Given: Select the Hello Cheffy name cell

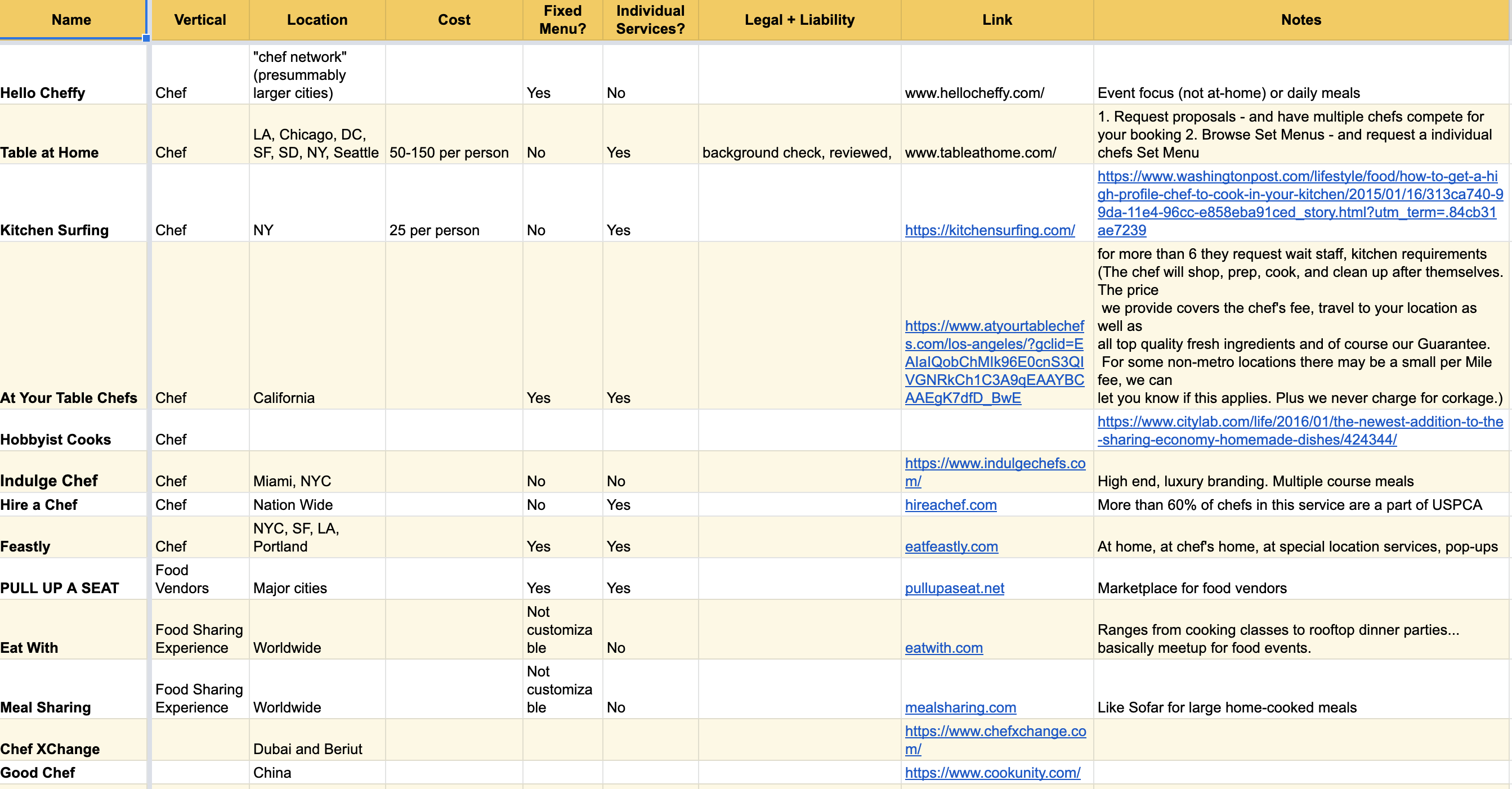Looking at the screenshot, I should 73,75.
